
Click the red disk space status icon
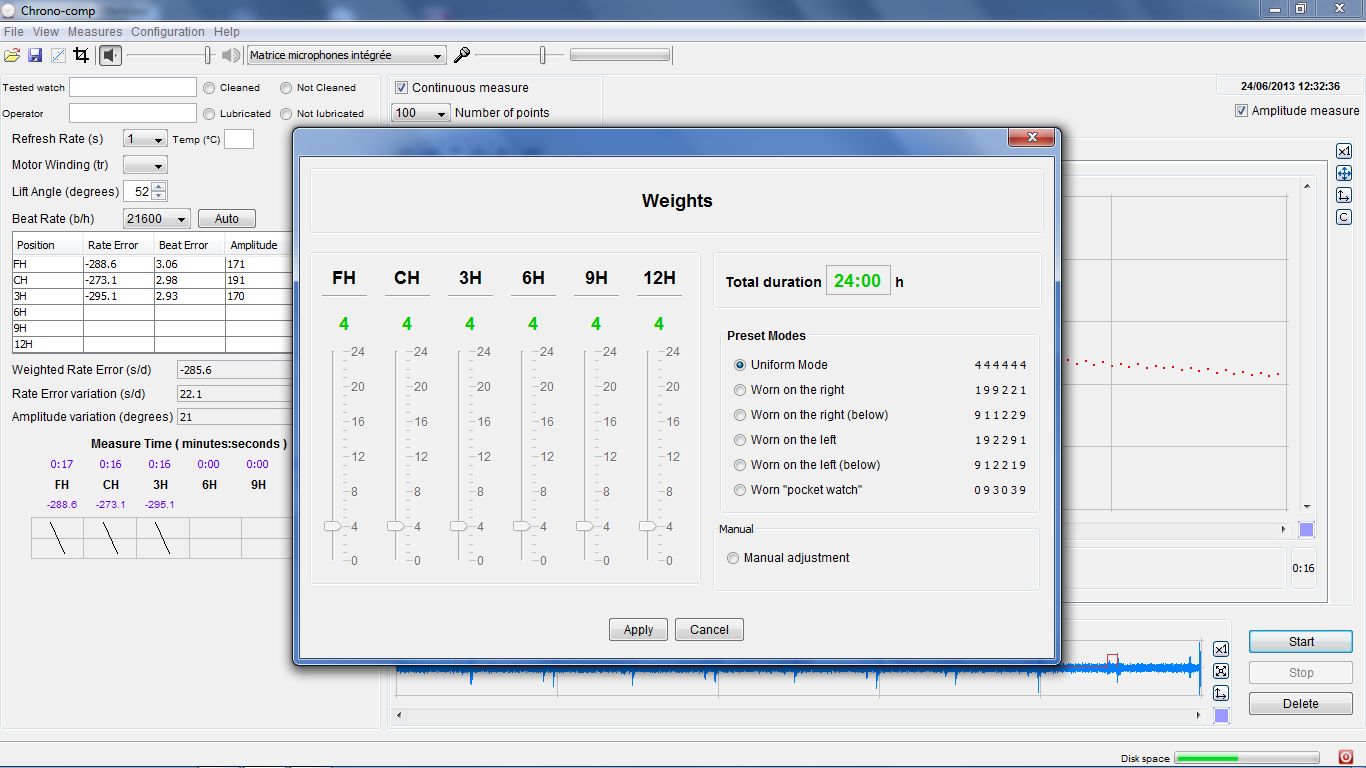(x=1345, y=757)
